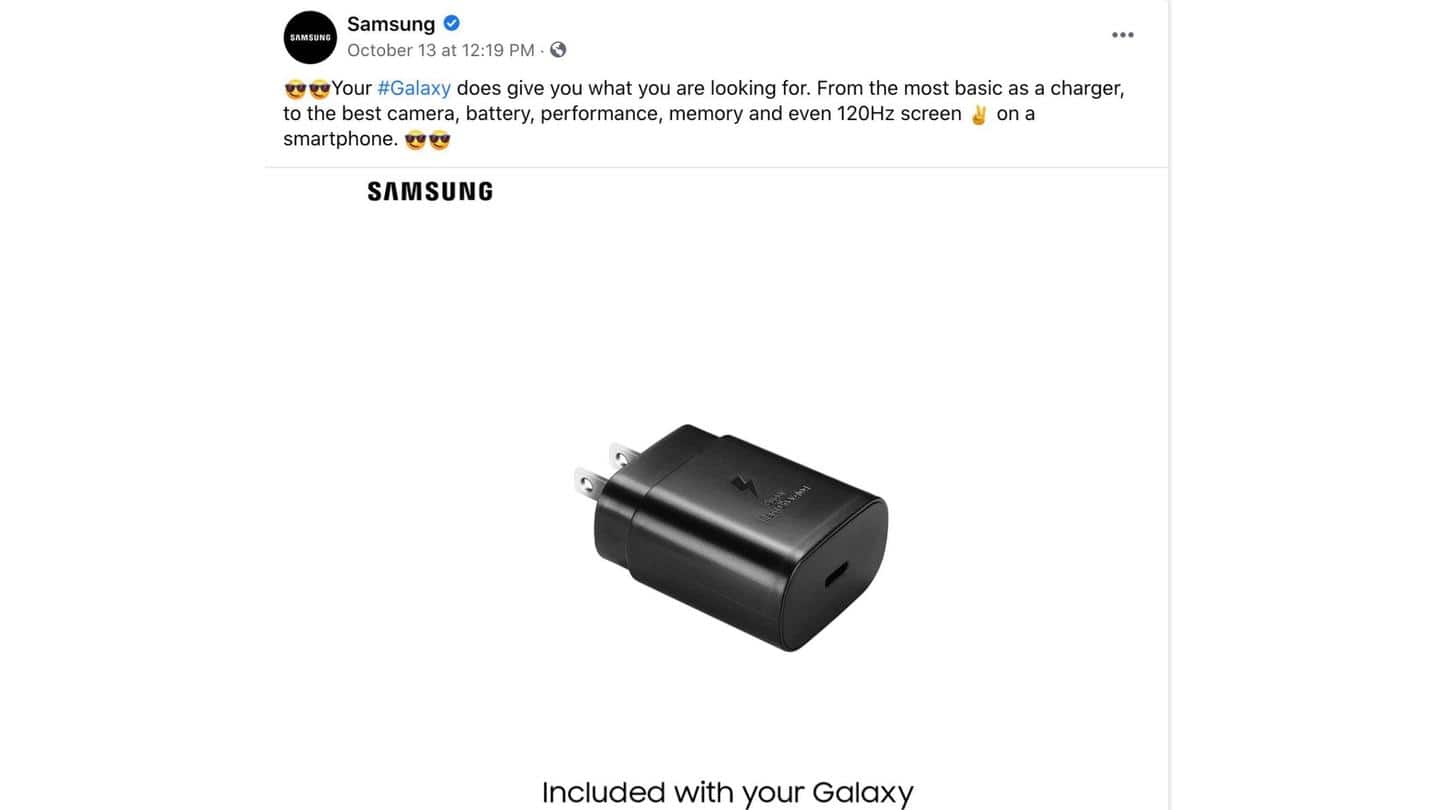The height and width of the screenshot is (810, 1440).
Task: Click the sunglasses emojis before 'Your'
Action: 307,88
